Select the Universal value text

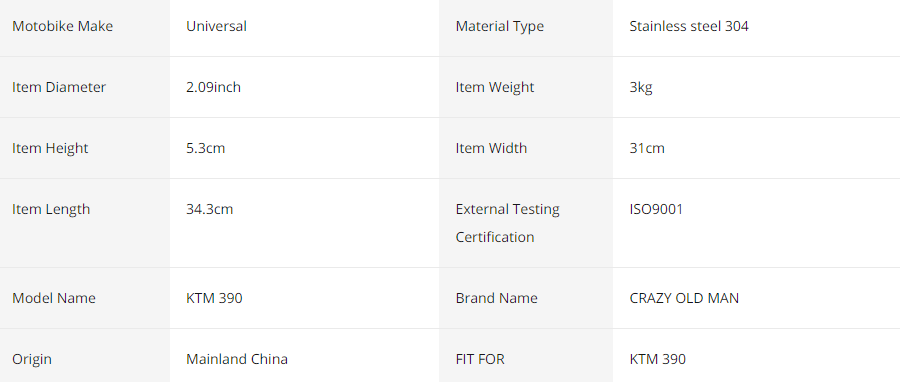point(216,26)
